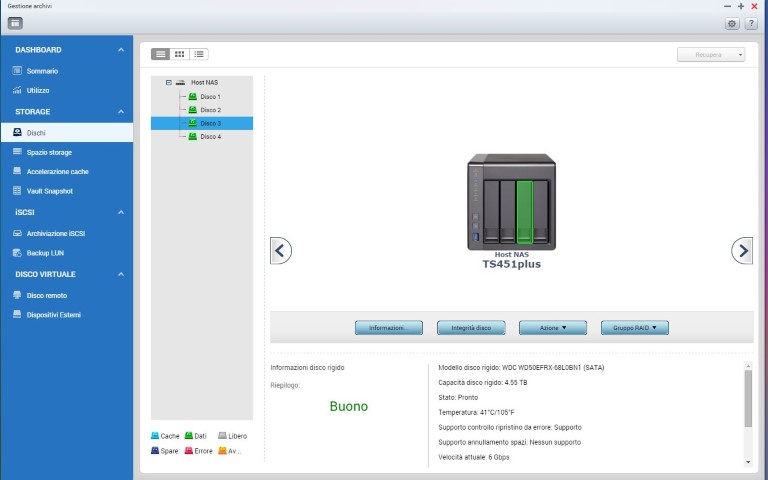This screenshot has width=768, height=480.
Task: Switch to list view mode icon
Action: tap(160, 54)
